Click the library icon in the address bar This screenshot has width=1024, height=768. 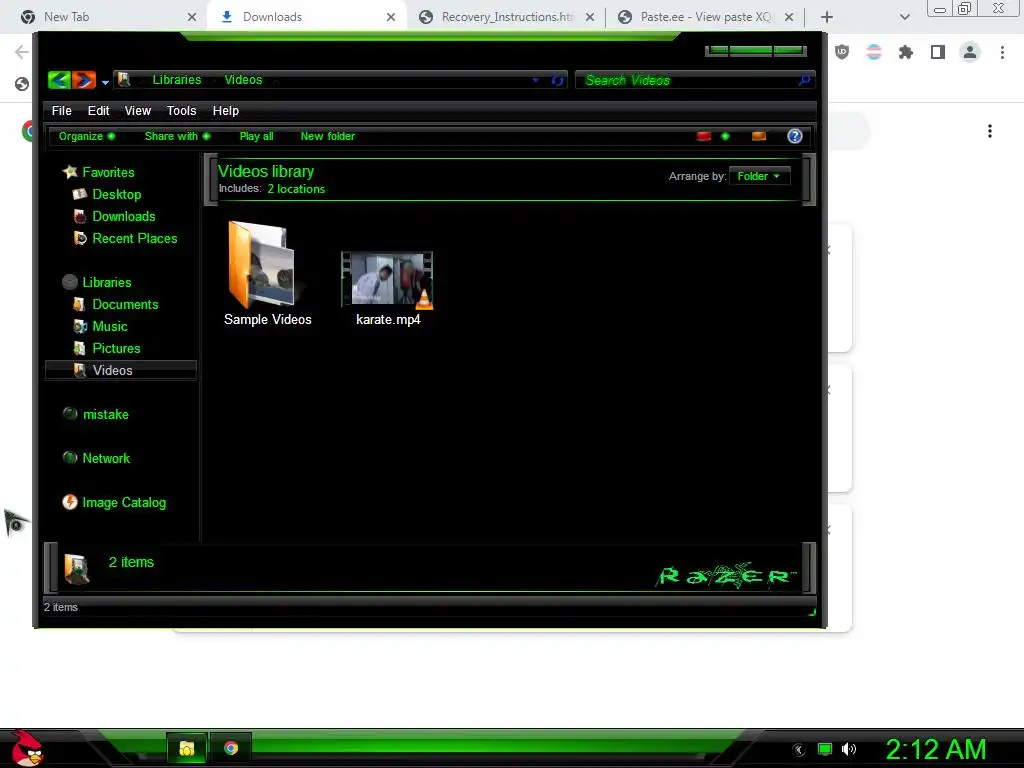point(124,80)
